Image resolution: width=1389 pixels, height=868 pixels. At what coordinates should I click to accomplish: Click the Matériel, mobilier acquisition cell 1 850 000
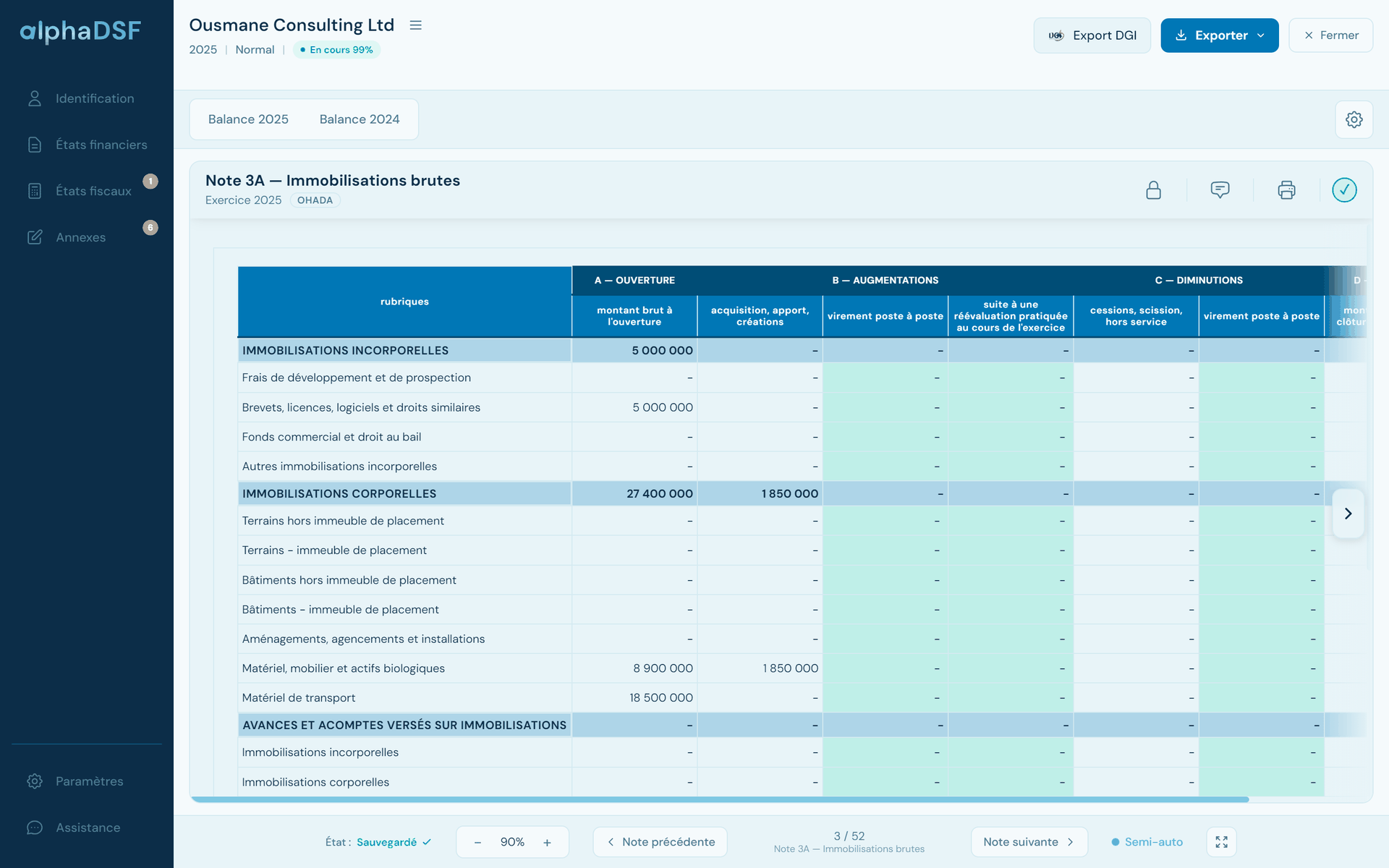[760, 668]
